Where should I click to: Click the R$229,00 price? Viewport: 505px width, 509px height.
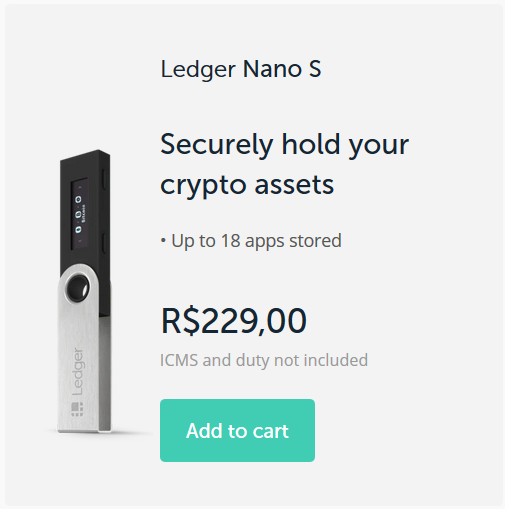[234, 321]
